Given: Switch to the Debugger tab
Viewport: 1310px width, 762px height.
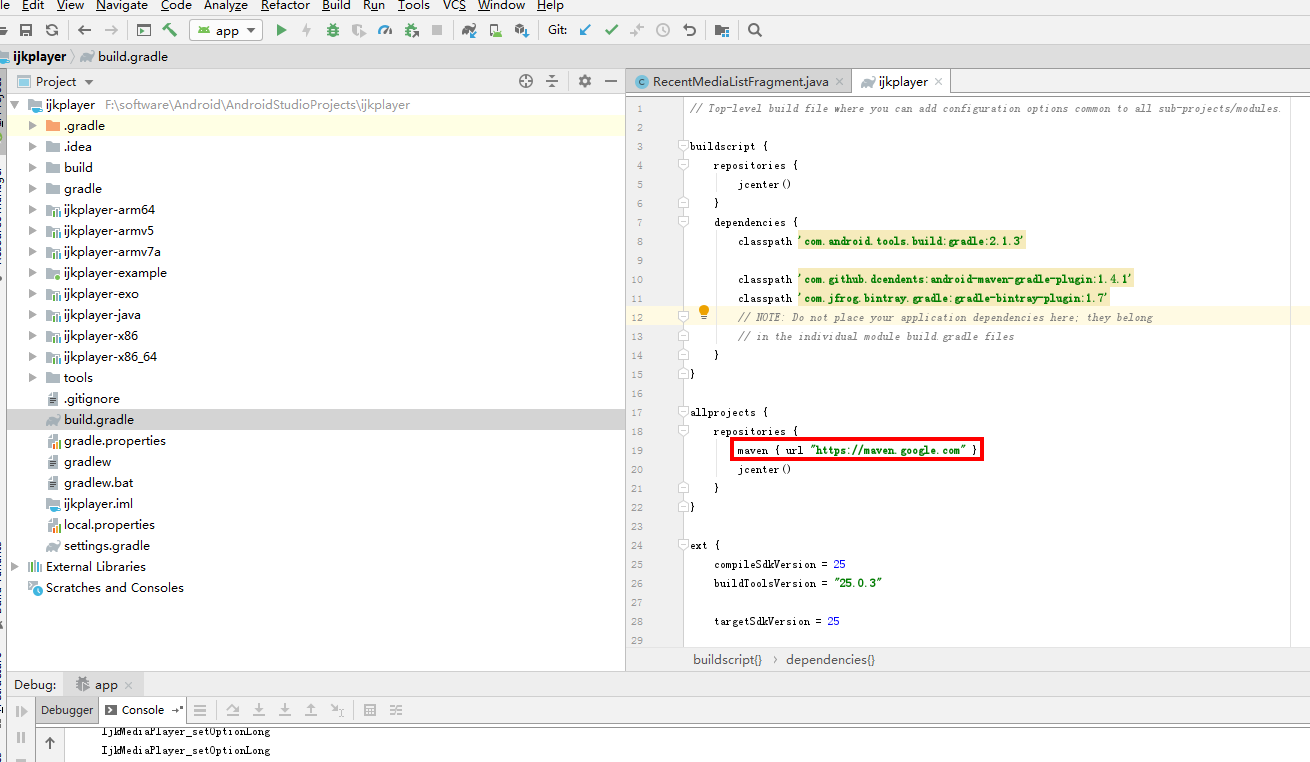Looking at the screenshot, I should pyautogui.click(x=67, y=710).
